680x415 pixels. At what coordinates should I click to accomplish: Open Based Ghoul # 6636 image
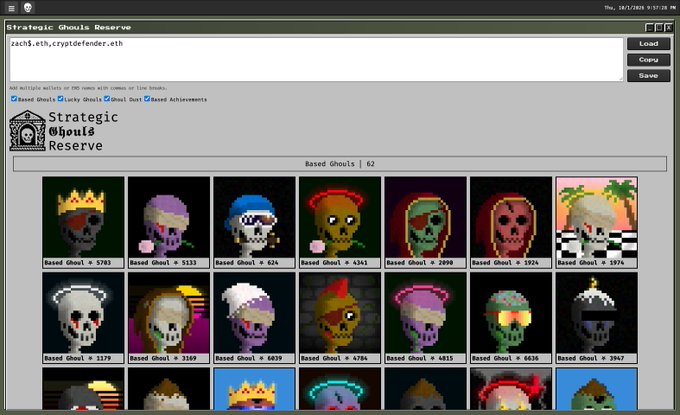(x=511, y=313)
